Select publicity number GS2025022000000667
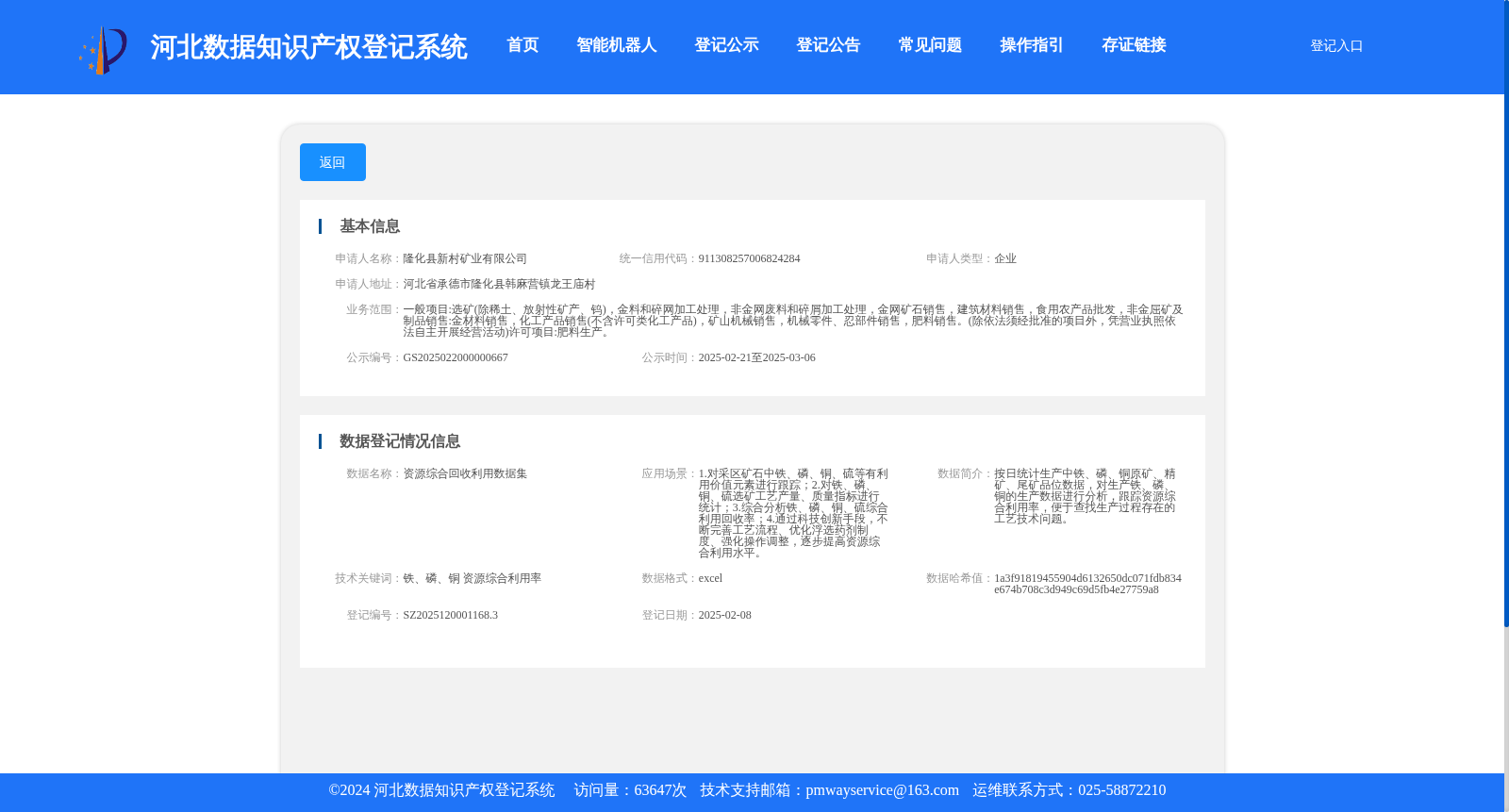Viewport: 1509px width, 812px height. coord(456,357)
